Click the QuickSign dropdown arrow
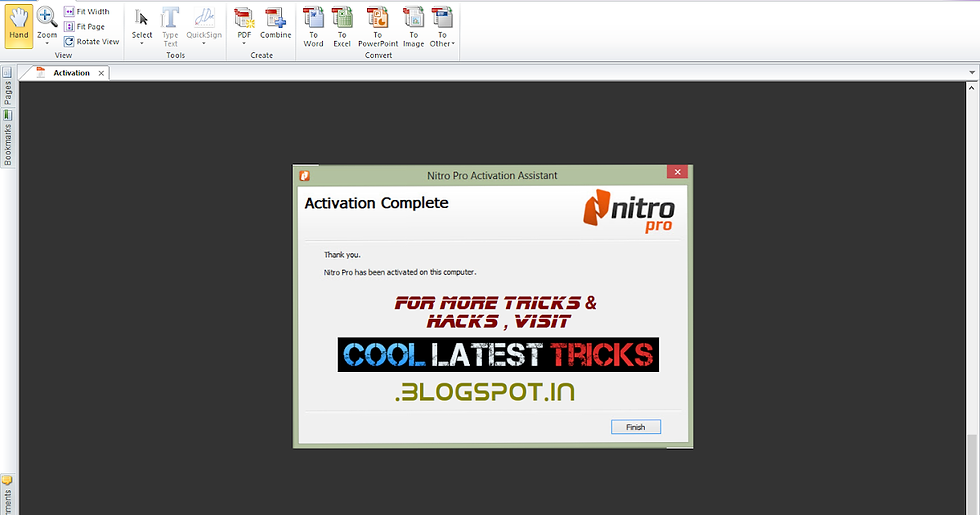980x515 pixels. pos(204,43)
